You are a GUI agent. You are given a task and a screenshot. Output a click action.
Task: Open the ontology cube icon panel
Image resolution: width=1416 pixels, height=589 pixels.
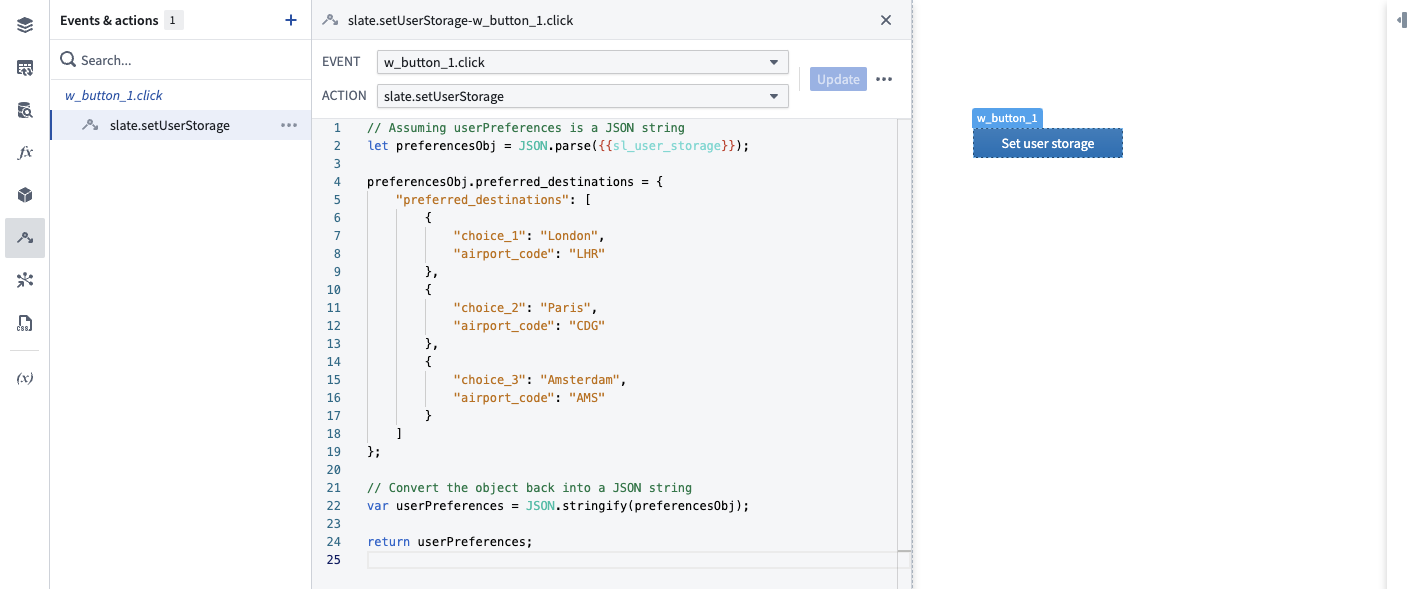click(25, 195)
